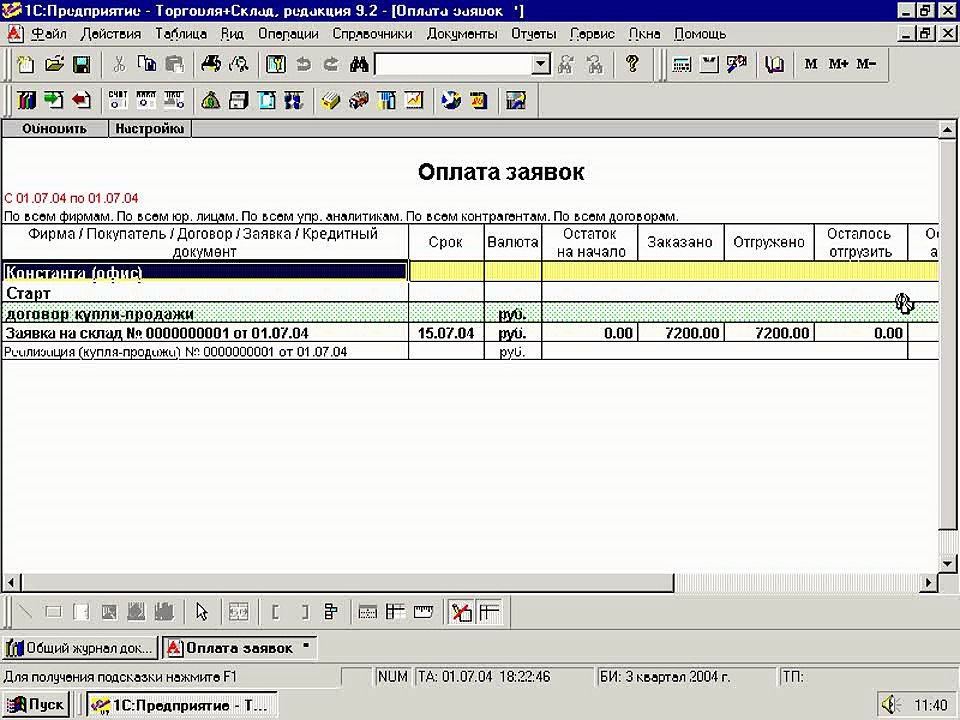960x720 pixels.
Task: Expand the search text dropdown arrow
Action: (x=541, y=64)
